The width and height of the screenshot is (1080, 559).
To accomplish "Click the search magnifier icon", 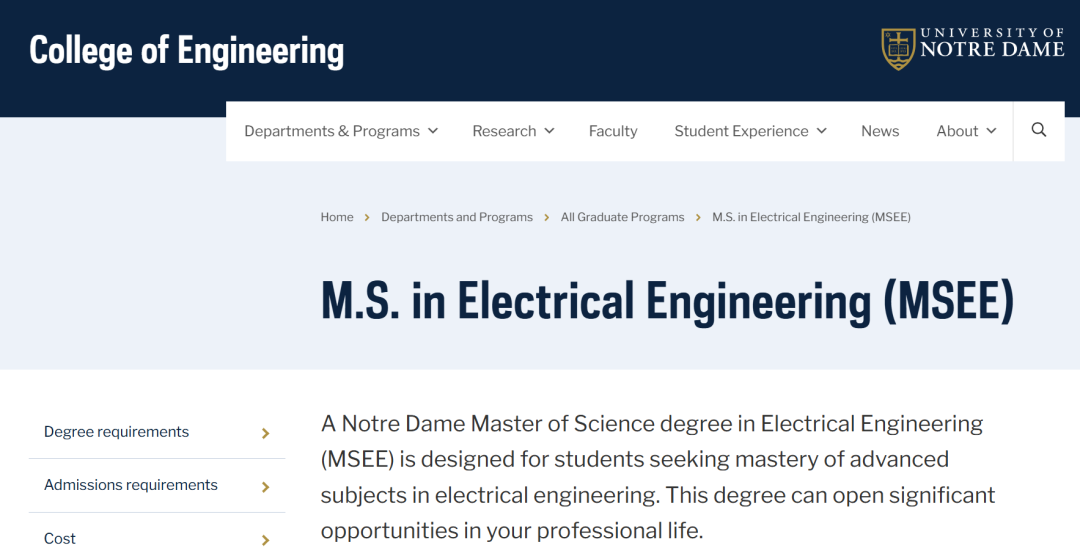I will pyautogui.click(x=1039, y=130).
